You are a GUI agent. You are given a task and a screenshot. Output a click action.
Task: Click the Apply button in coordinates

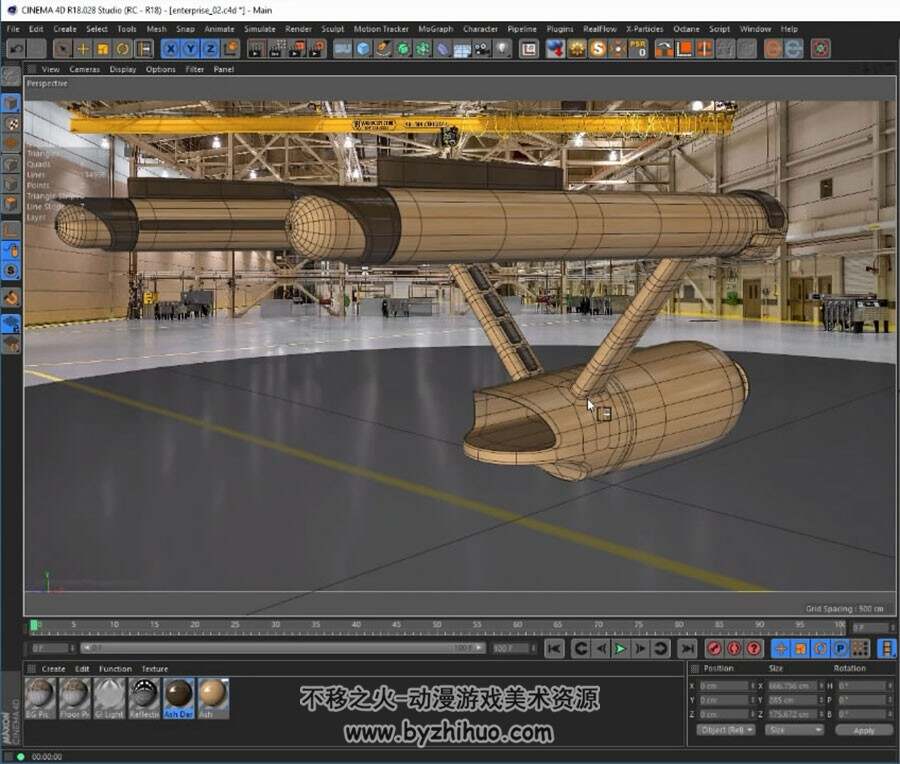[864, 730]
